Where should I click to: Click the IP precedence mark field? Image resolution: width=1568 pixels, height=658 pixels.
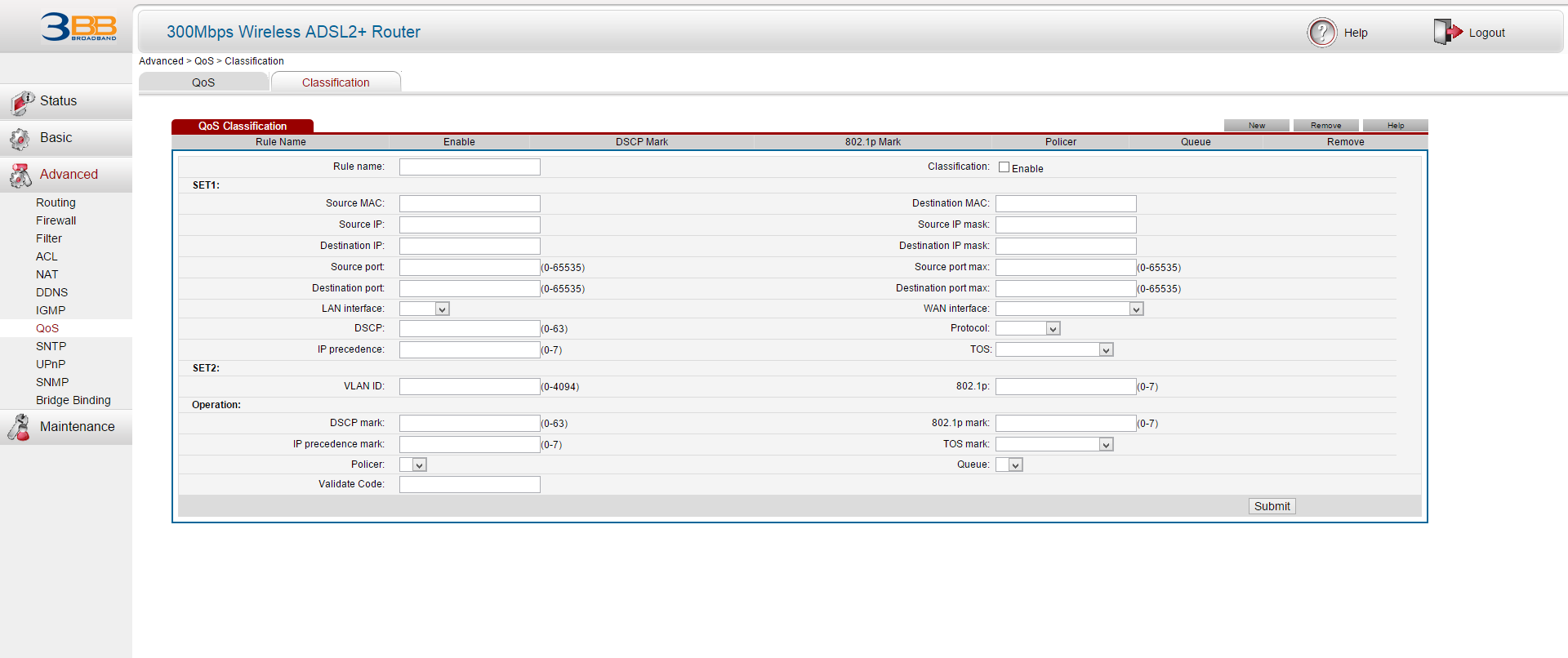click(x=470, y=444)
